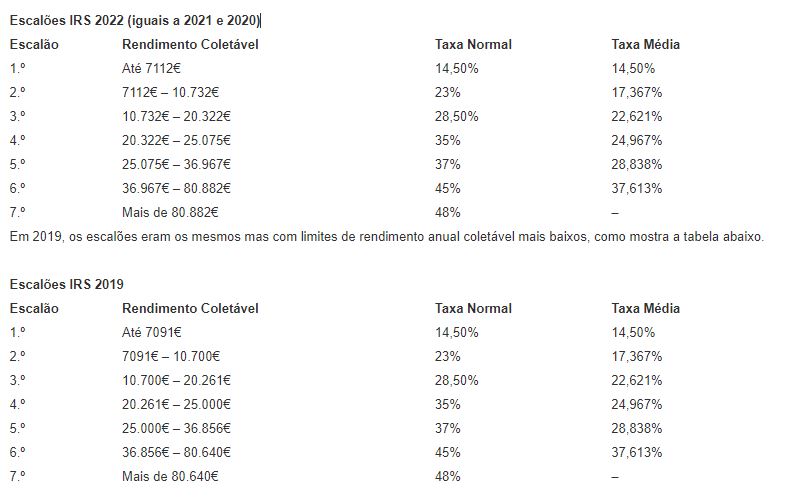
Task: Click the '36.856€ – 80.640€' income range
Action: 176,452
